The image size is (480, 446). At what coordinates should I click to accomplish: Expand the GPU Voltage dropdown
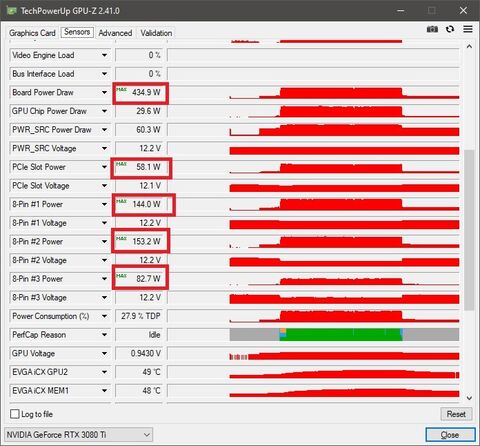(x=104, y=353)
